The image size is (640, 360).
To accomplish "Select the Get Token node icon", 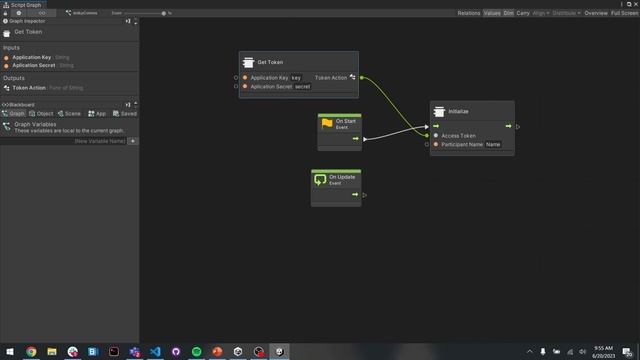I will 248,62.
